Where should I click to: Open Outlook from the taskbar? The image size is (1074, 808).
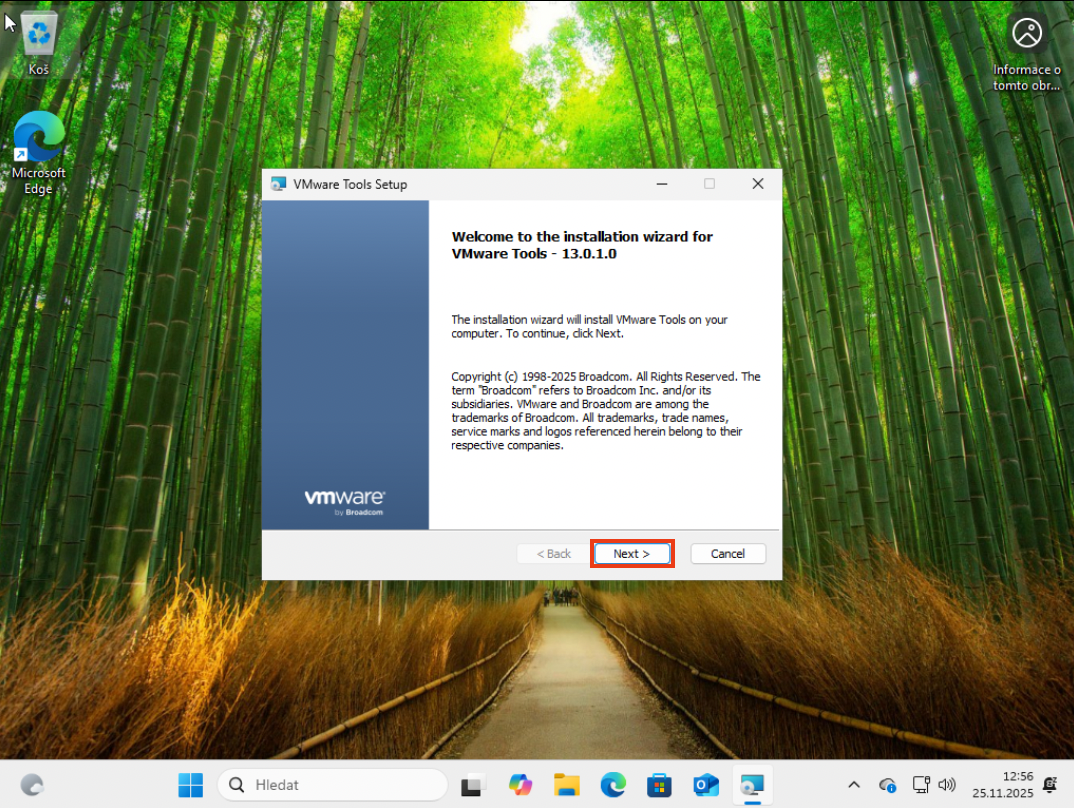coord(706,785)
